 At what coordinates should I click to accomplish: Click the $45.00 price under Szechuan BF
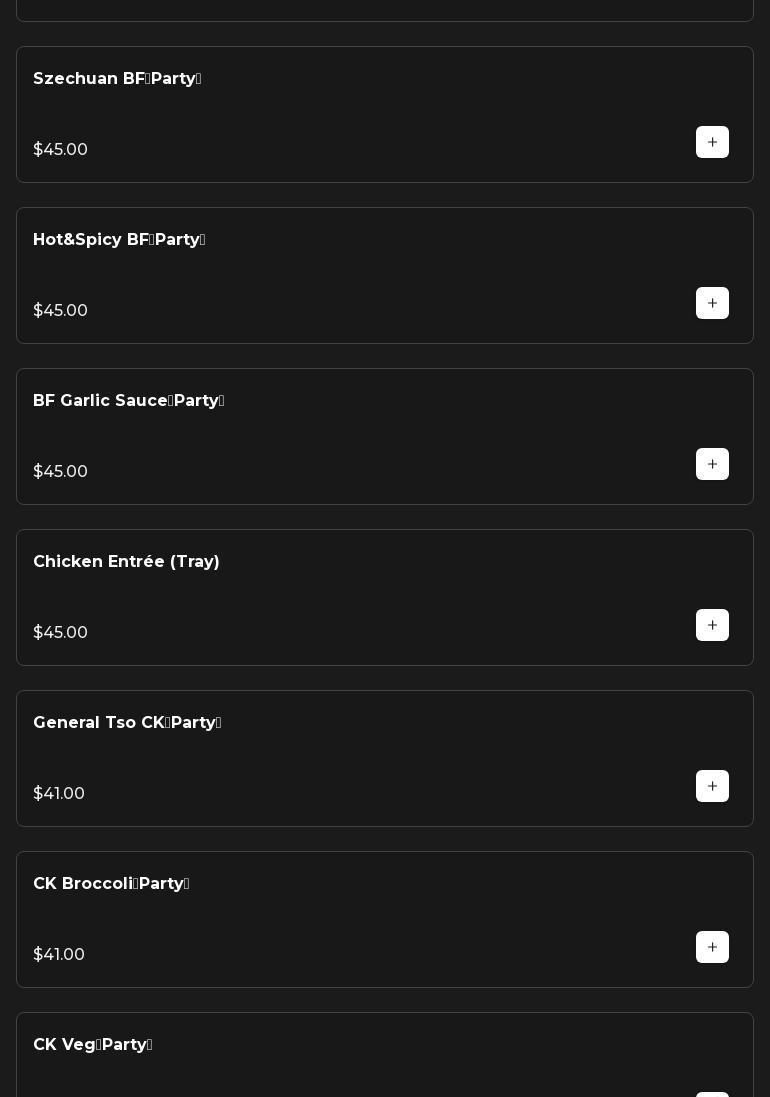[60, 150]
